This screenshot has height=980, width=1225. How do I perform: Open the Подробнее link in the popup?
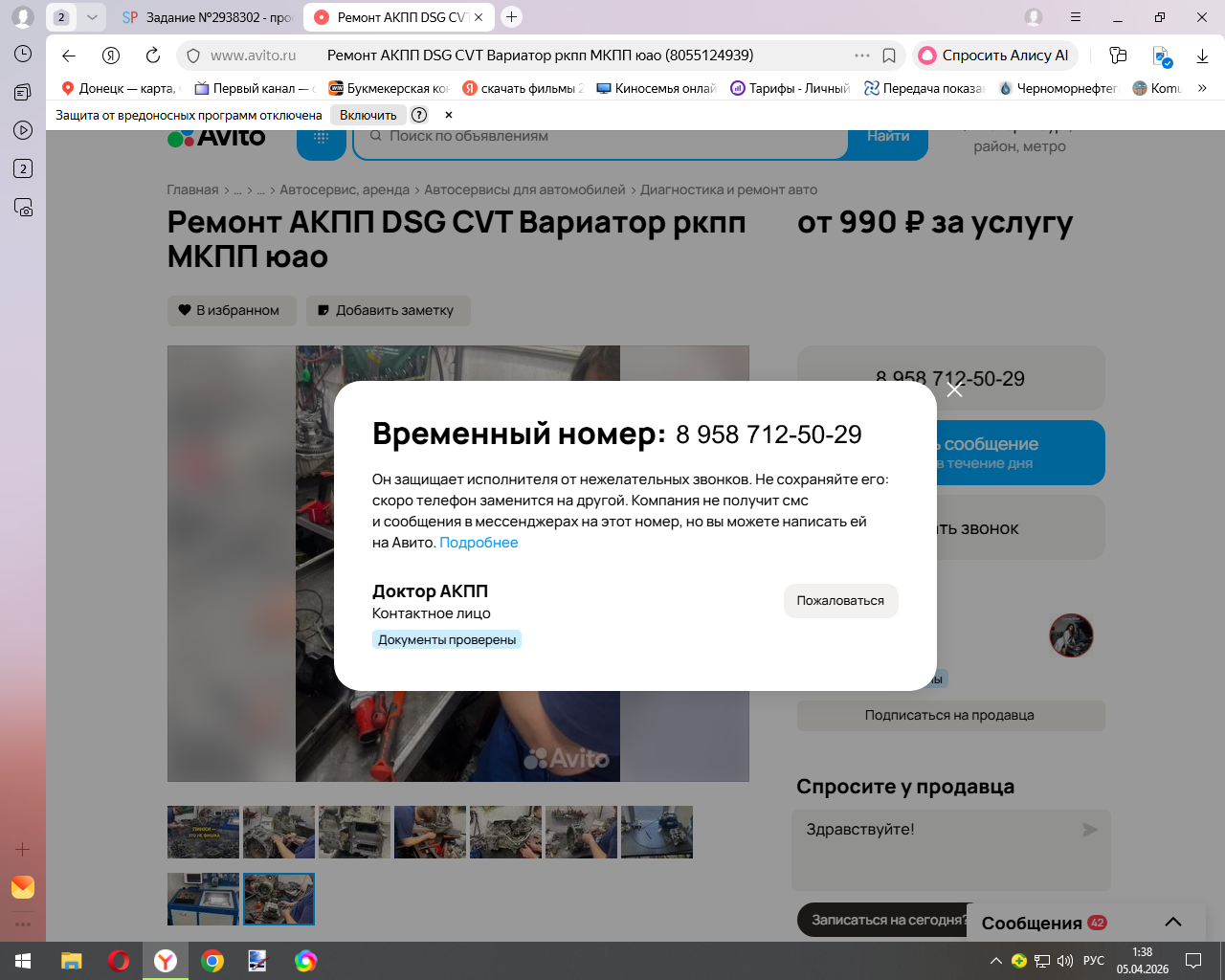[x=479, y=543]
